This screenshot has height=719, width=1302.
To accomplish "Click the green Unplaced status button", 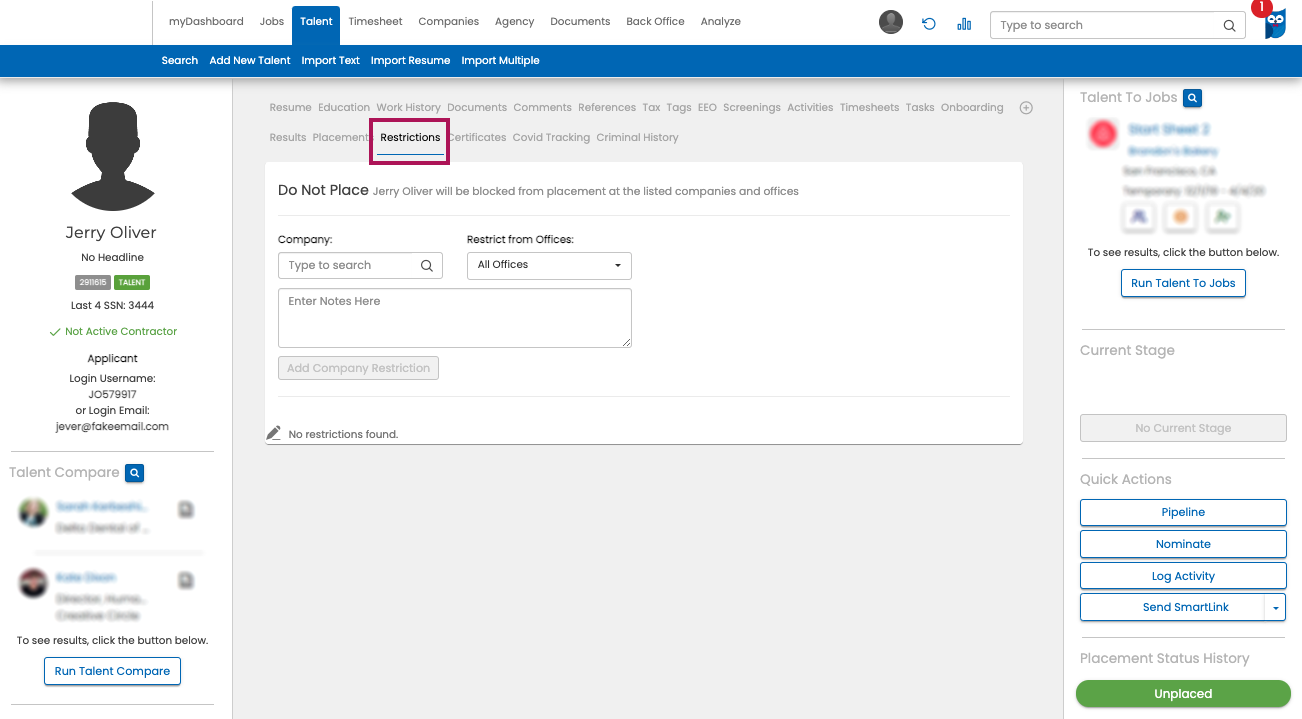I will 1183,694.
